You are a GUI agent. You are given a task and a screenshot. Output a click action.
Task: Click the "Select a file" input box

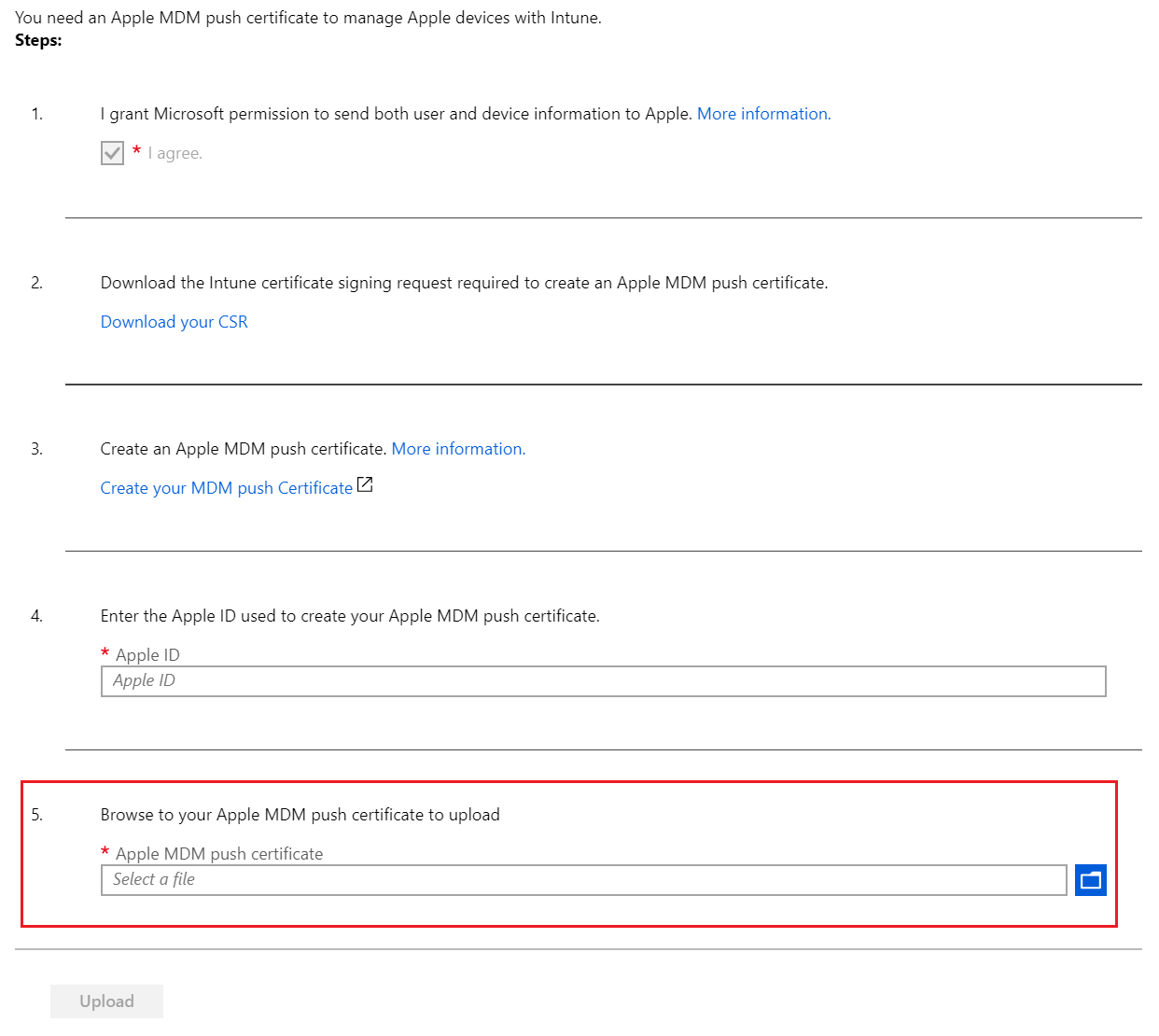coord(583,880)
